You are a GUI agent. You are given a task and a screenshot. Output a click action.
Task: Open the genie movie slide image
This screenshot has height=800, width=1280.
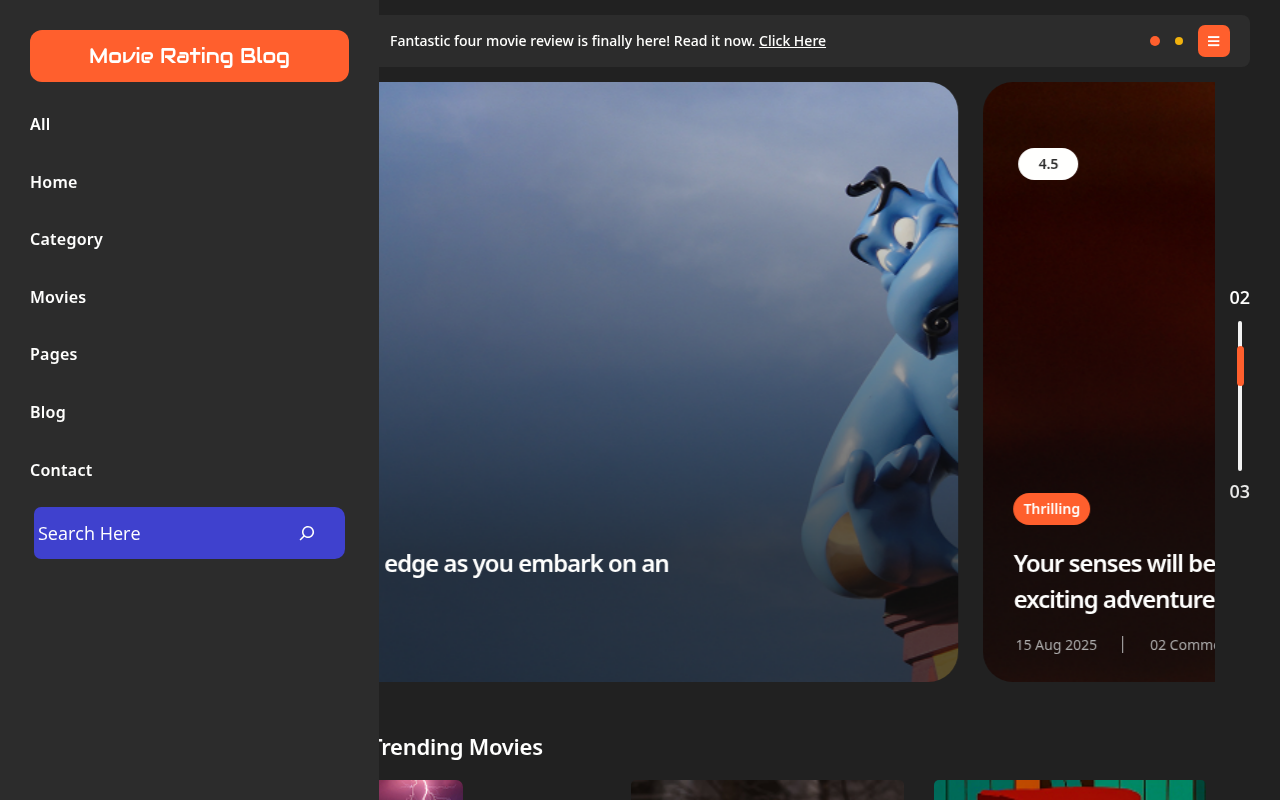(x=668, y=382)
